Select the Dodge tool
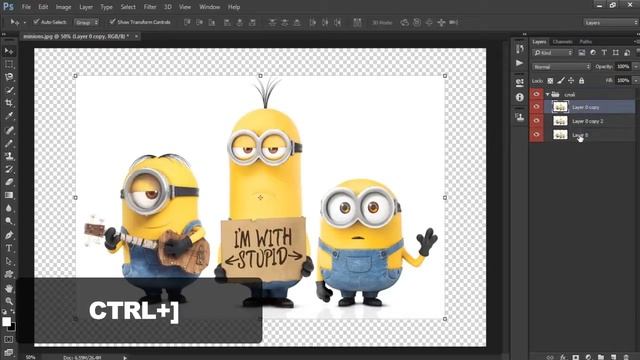The width and height of the screenshot is (640, 360). click(9, 221)
